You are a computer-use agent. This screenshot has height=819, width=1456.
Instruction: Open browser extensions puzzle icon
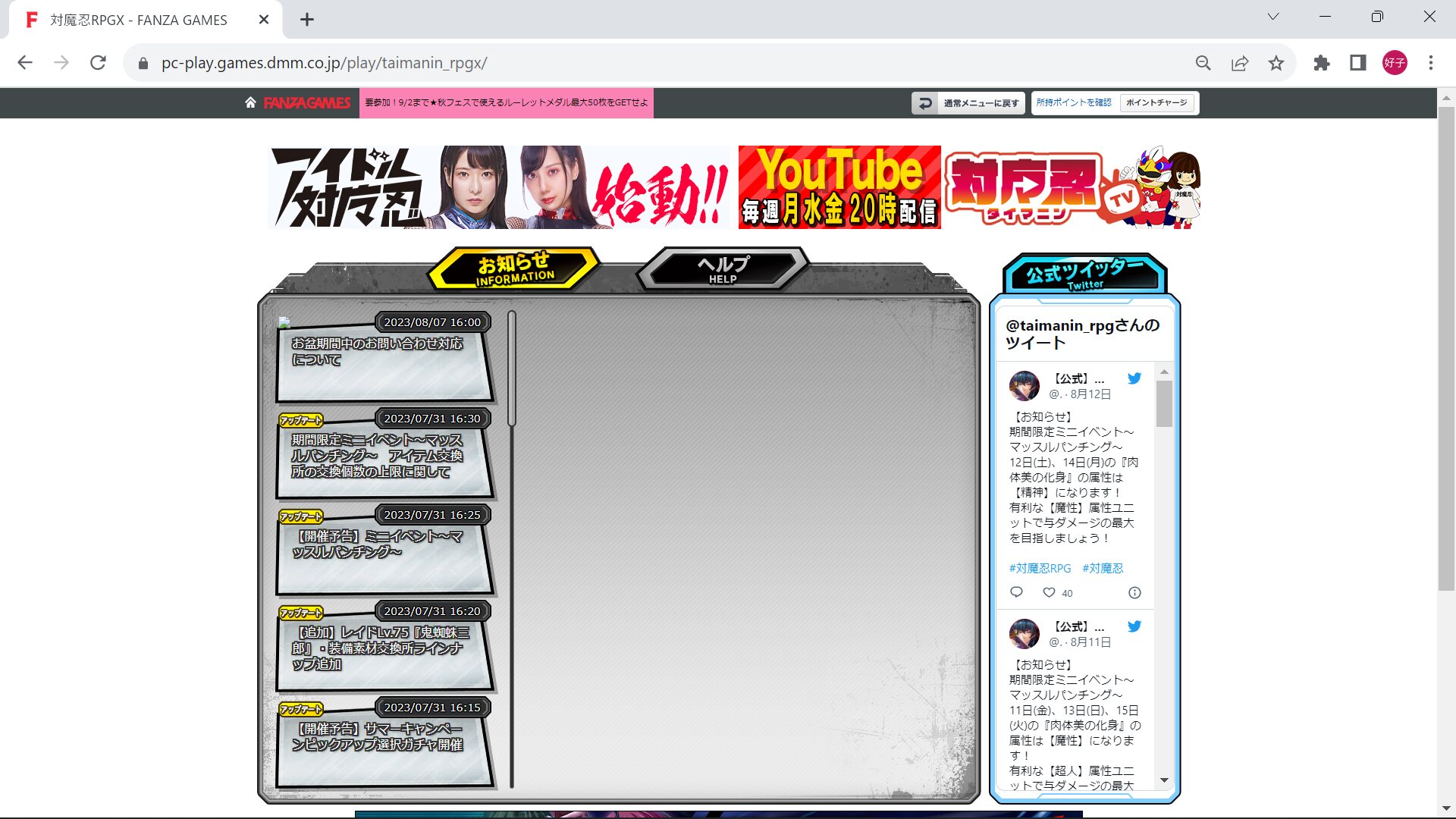tap(1322, 63)
